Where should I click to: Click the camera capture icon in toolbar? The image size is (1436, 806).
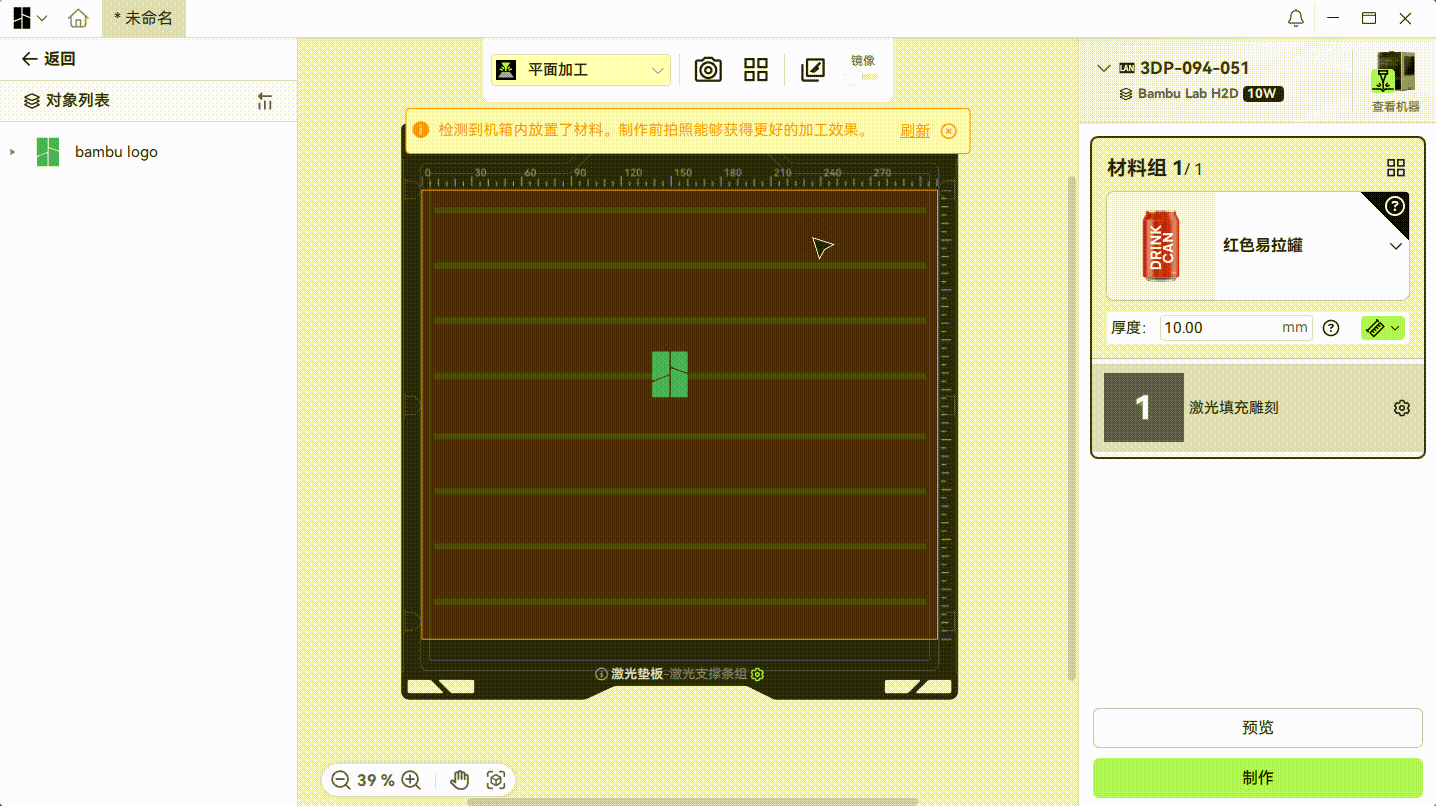[x=708, y=70]
